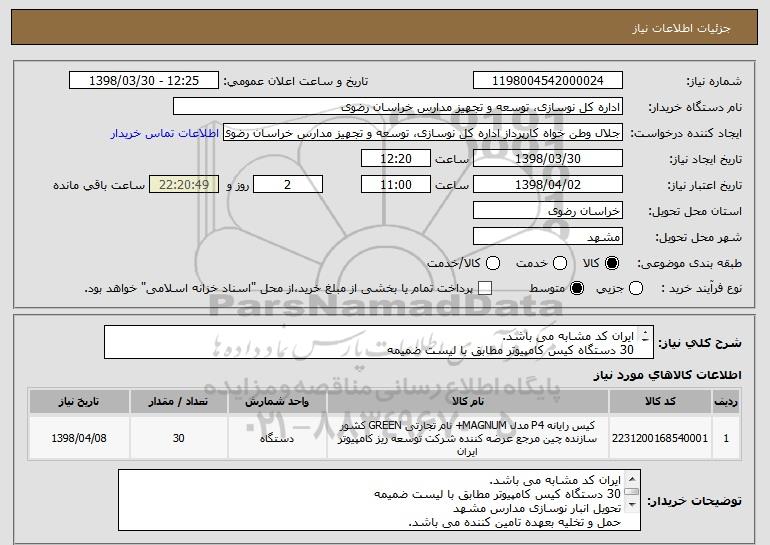770x545 pixels.
Task: Click the ردیف column header
Action: [726, 402]
